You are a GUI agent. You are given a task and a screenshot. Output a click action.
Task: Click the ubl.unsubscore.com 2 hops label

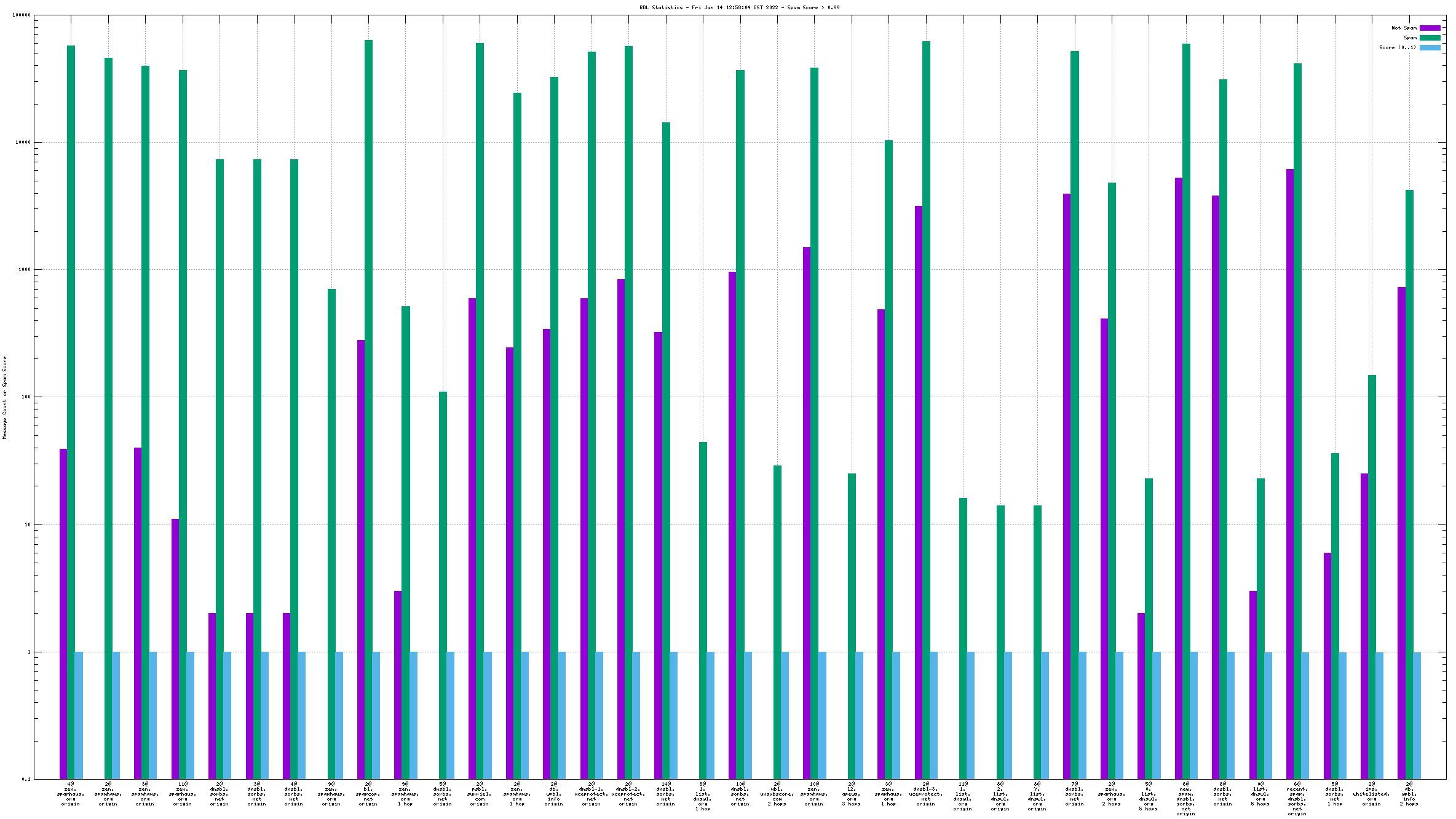tap(777, 794)
